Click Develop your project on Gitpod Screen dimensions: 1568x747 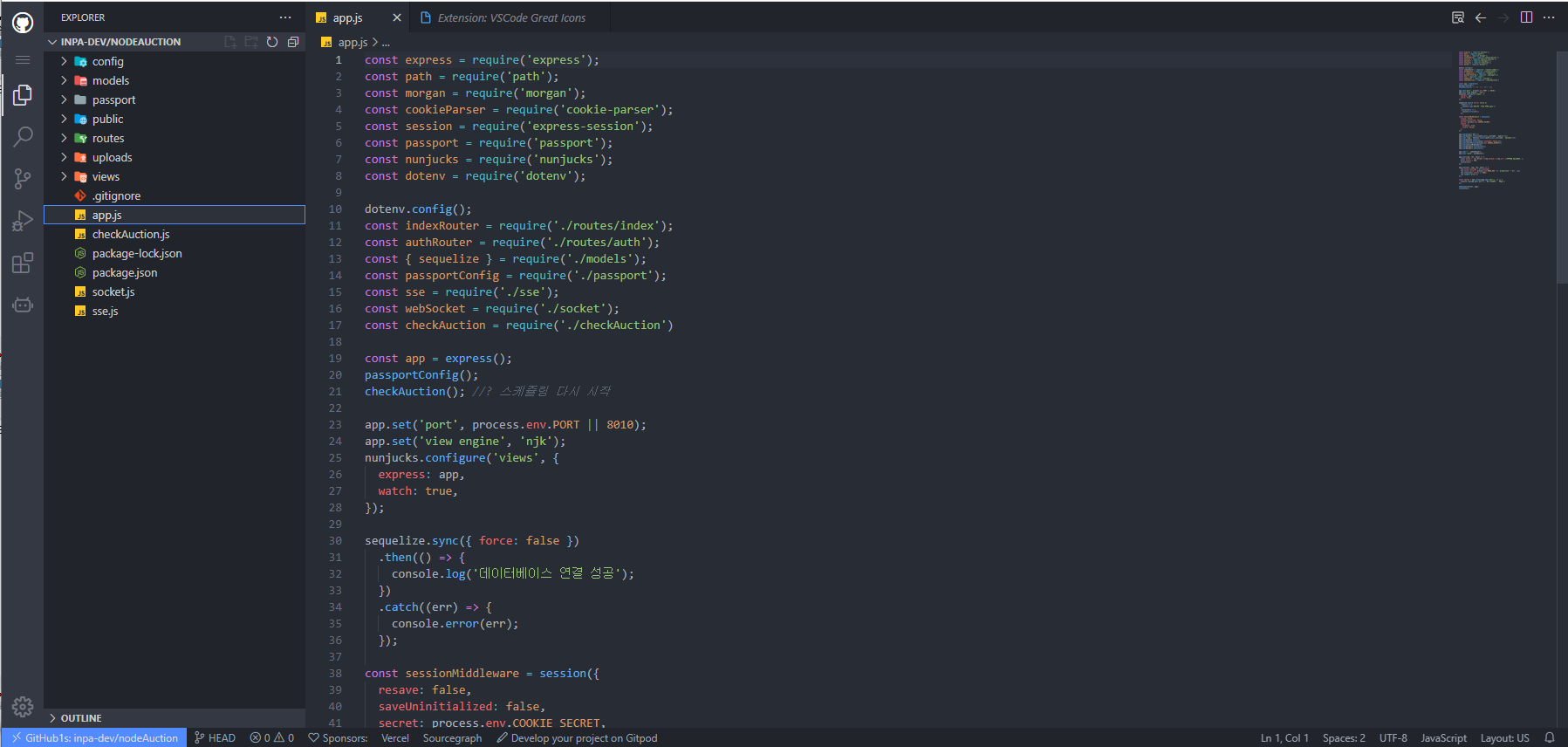point(577,738)
